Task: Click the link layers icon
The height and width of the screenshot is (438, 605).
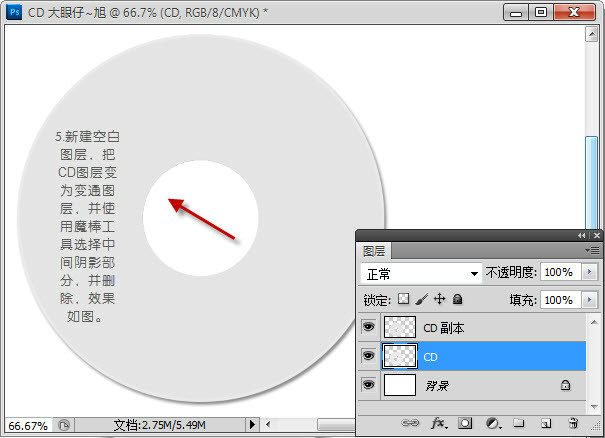Action: point(409,423)
